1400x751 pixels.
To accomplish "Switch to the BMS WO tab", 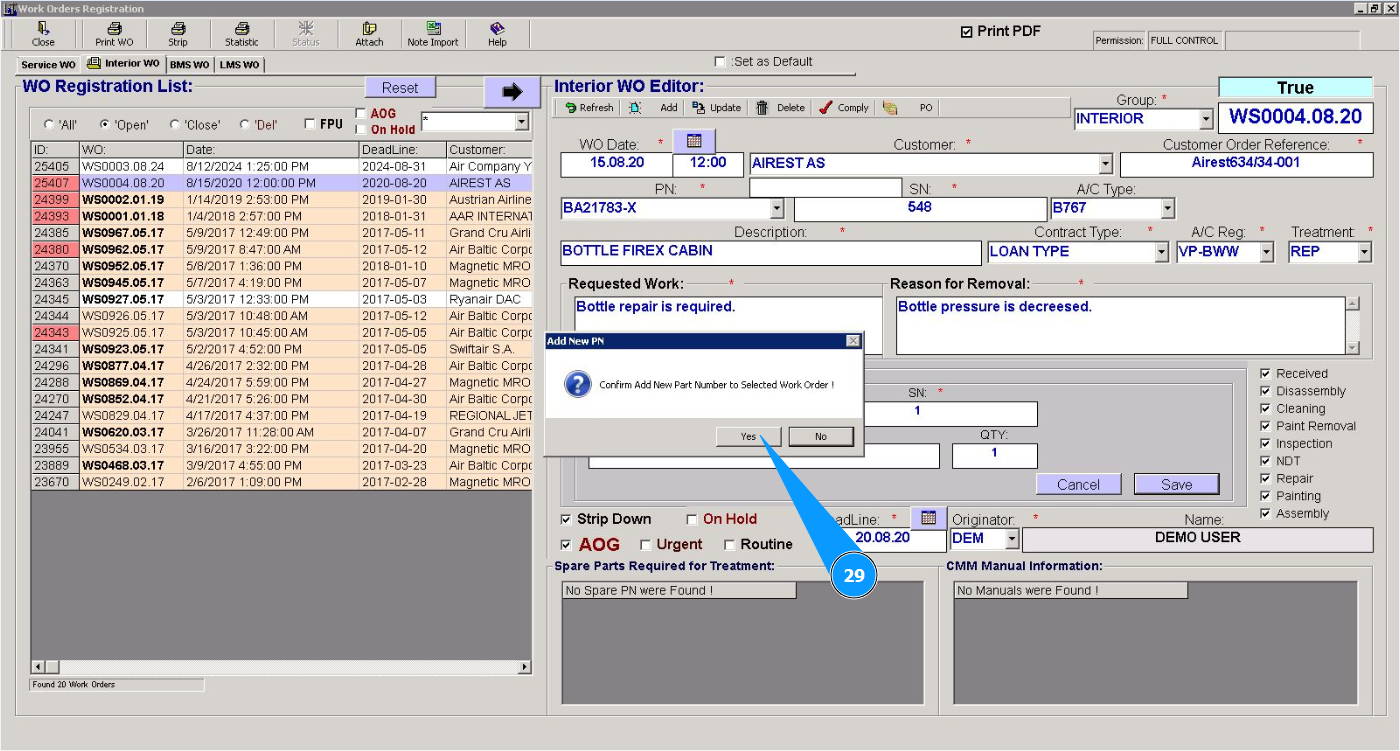I will (x=189, y=65).
